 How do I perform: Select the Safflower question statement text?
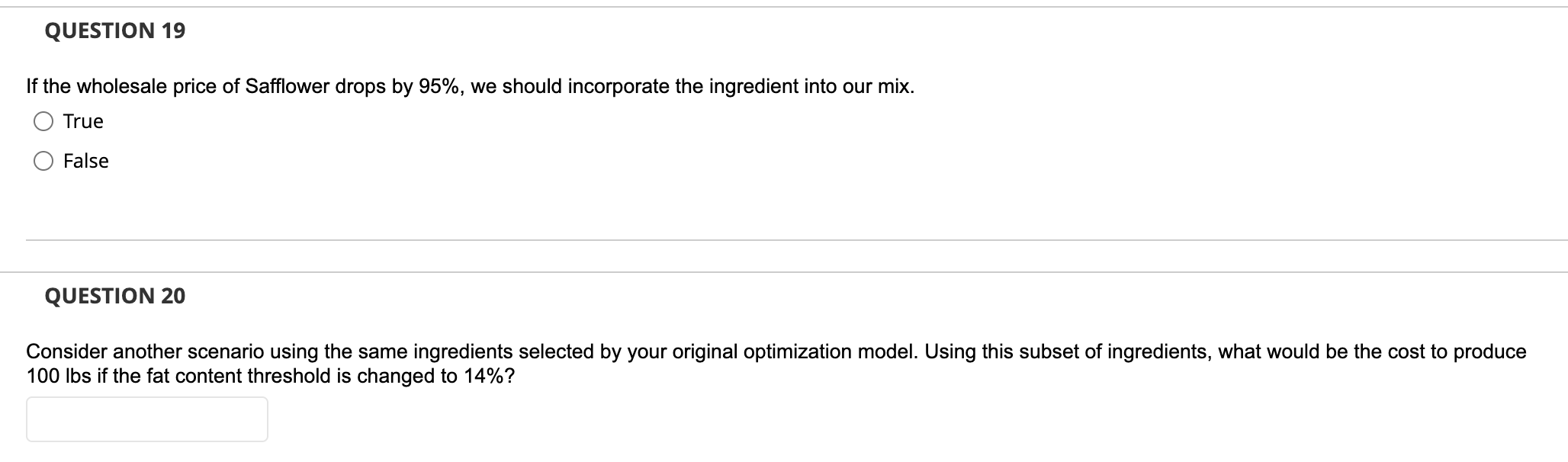[x=469, y=85]
